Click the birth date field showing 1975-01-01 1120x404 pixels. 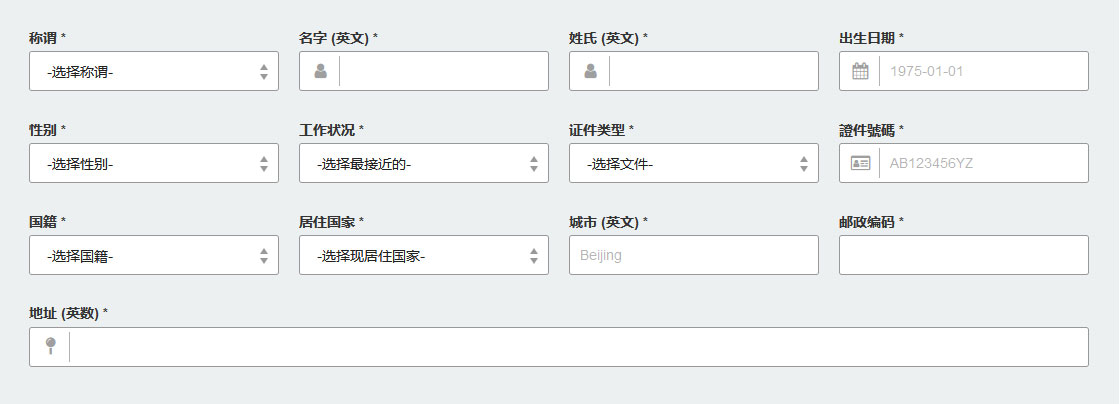click(x=984, y=71)
